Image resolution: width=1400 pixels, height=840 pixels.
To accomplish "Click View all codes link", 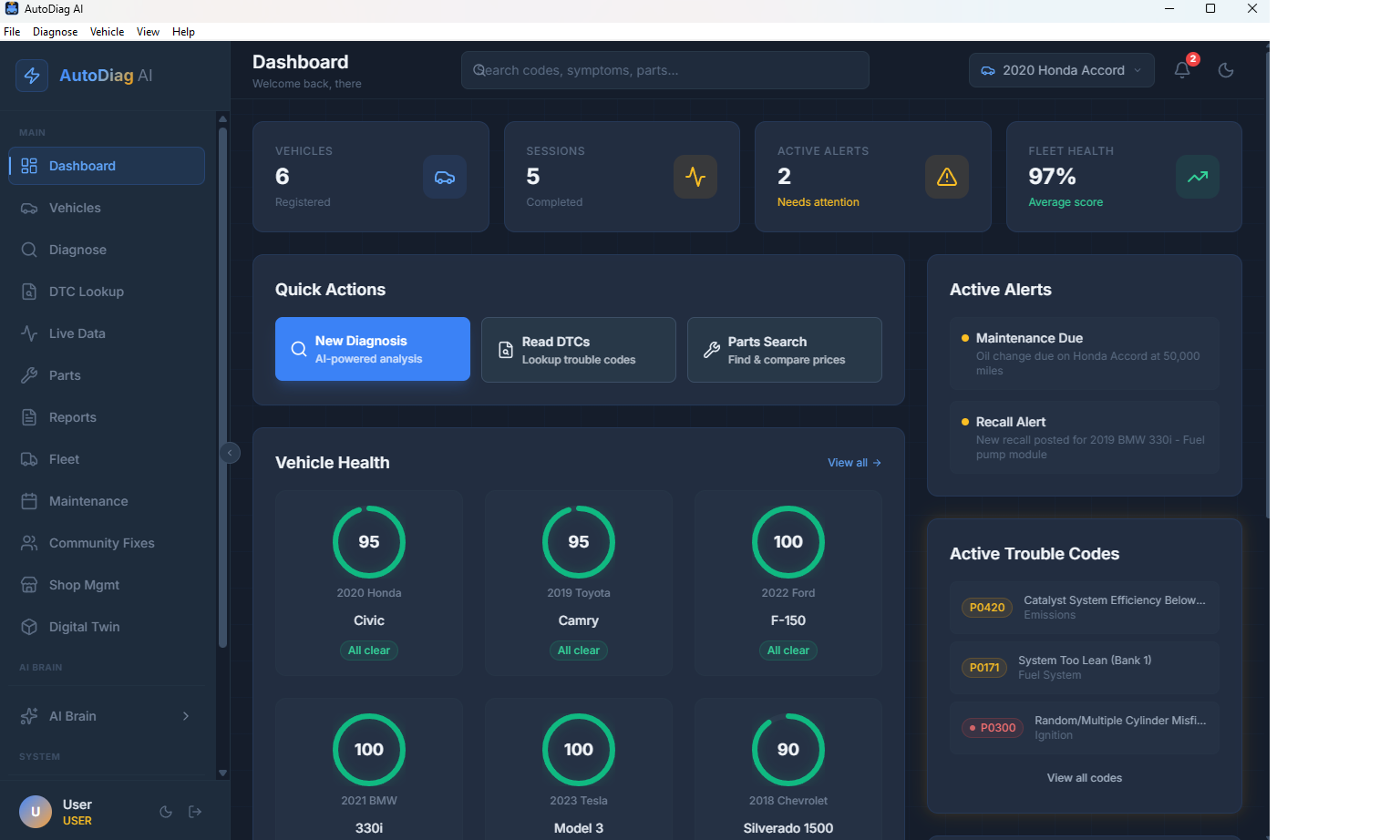I will pyautogui.click(x=1084, y=778).
